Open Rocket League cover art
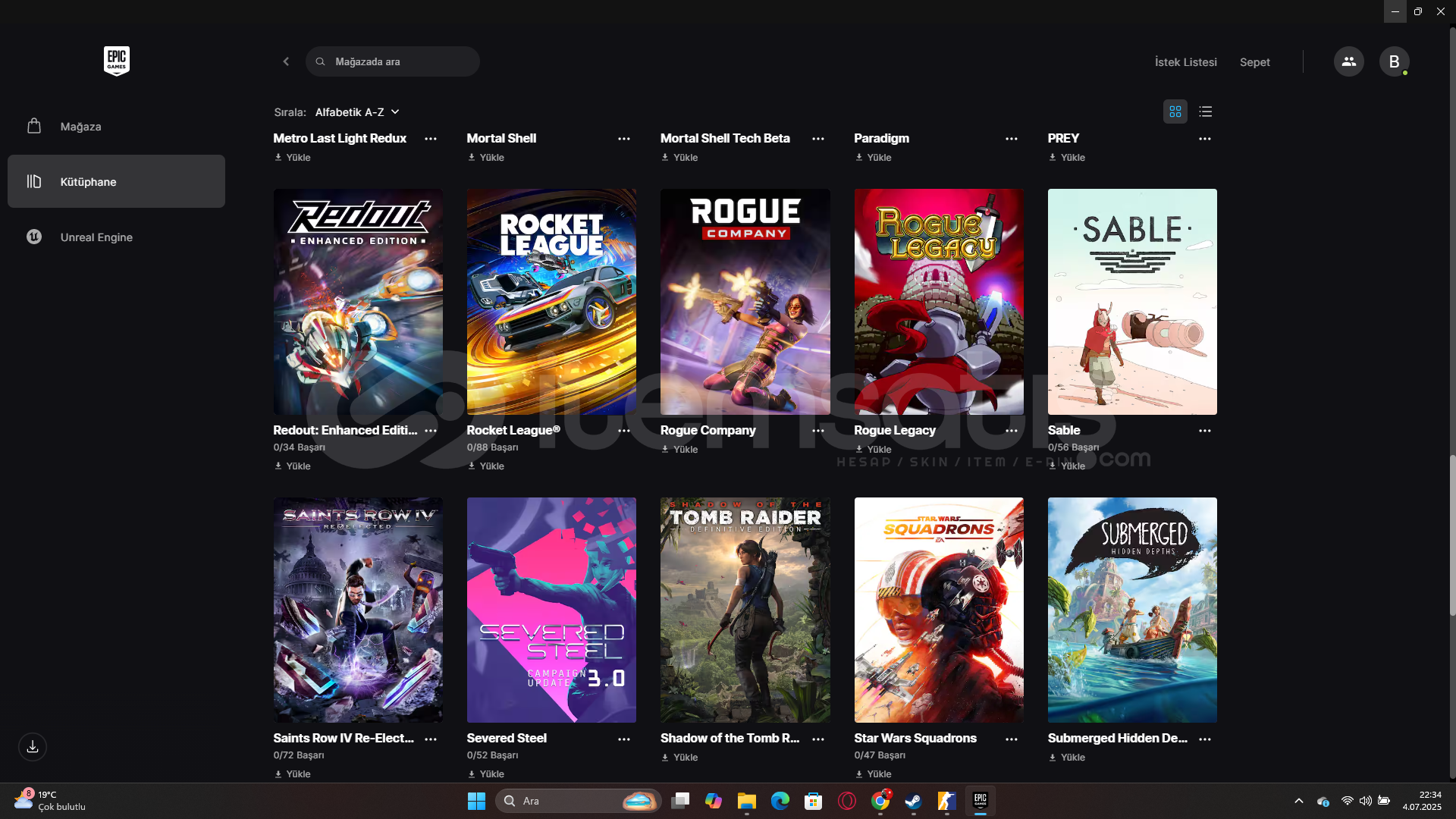The height and width of the screenshot is (819, 1456). tap(551, 302)
